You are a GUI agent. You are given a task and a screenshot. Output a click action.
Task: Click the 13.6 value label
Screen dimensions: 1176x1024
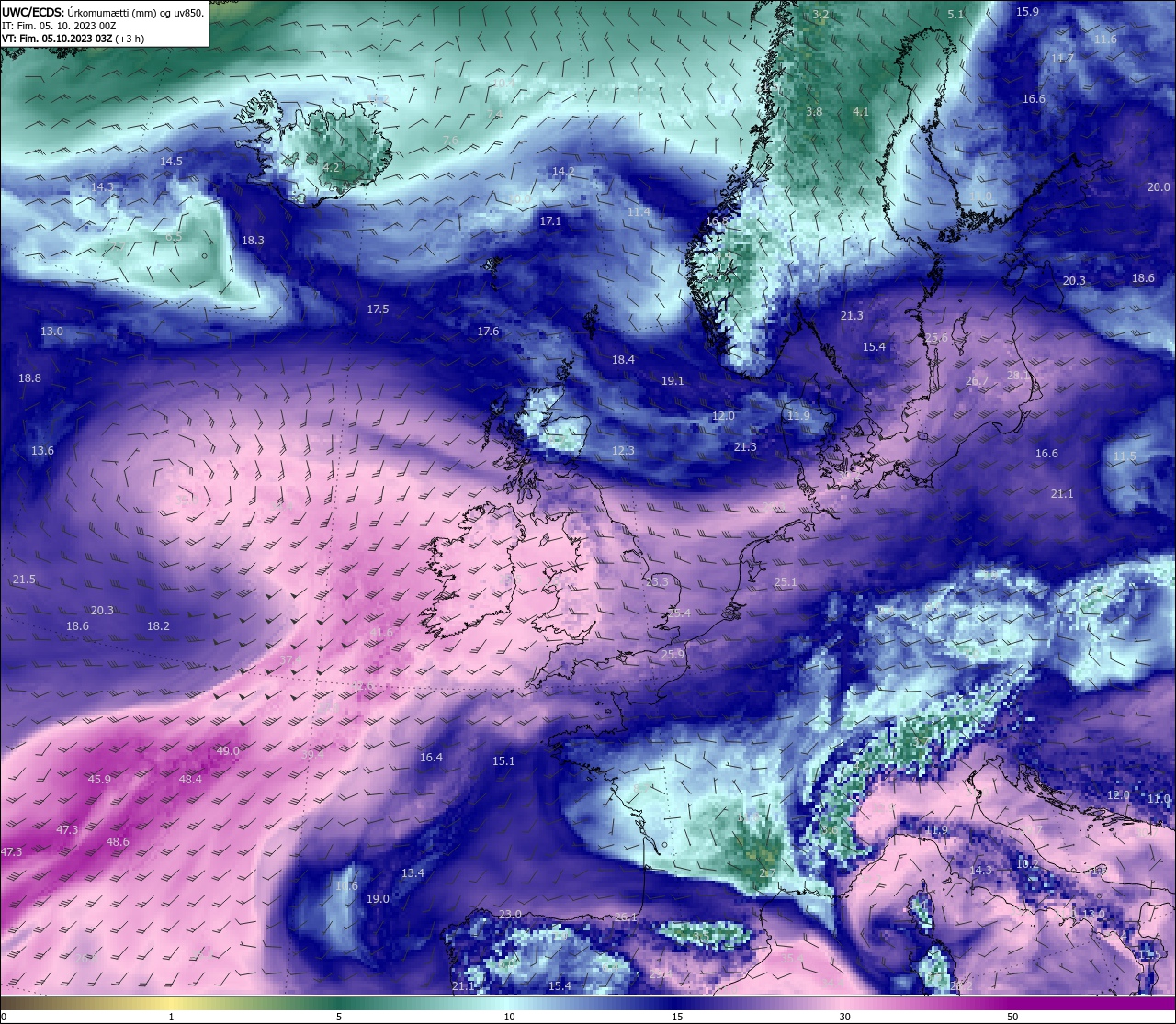click(42, 451)
